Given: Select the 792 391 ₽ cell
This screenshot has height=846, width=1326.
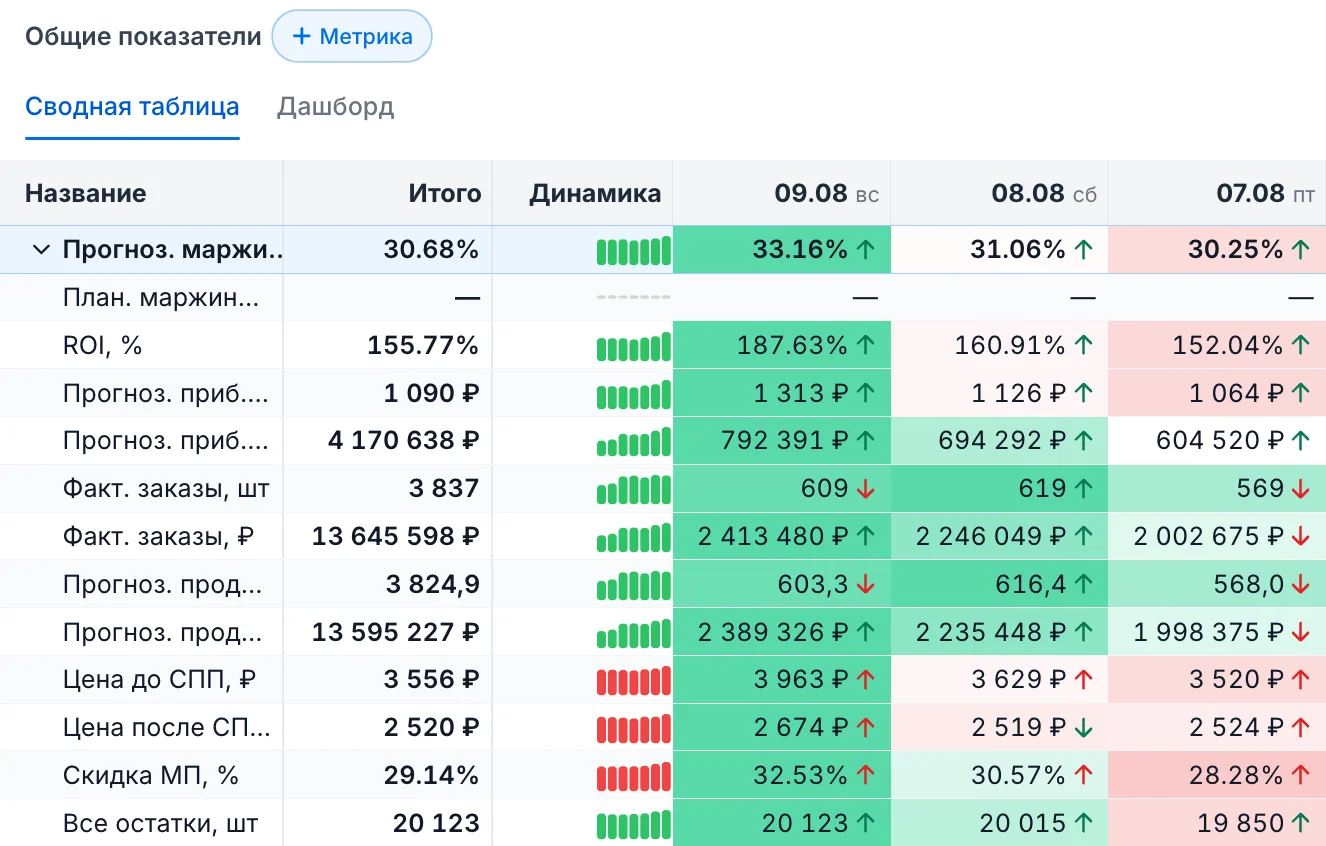Looking at the screenshot, I should pos(782,441).
